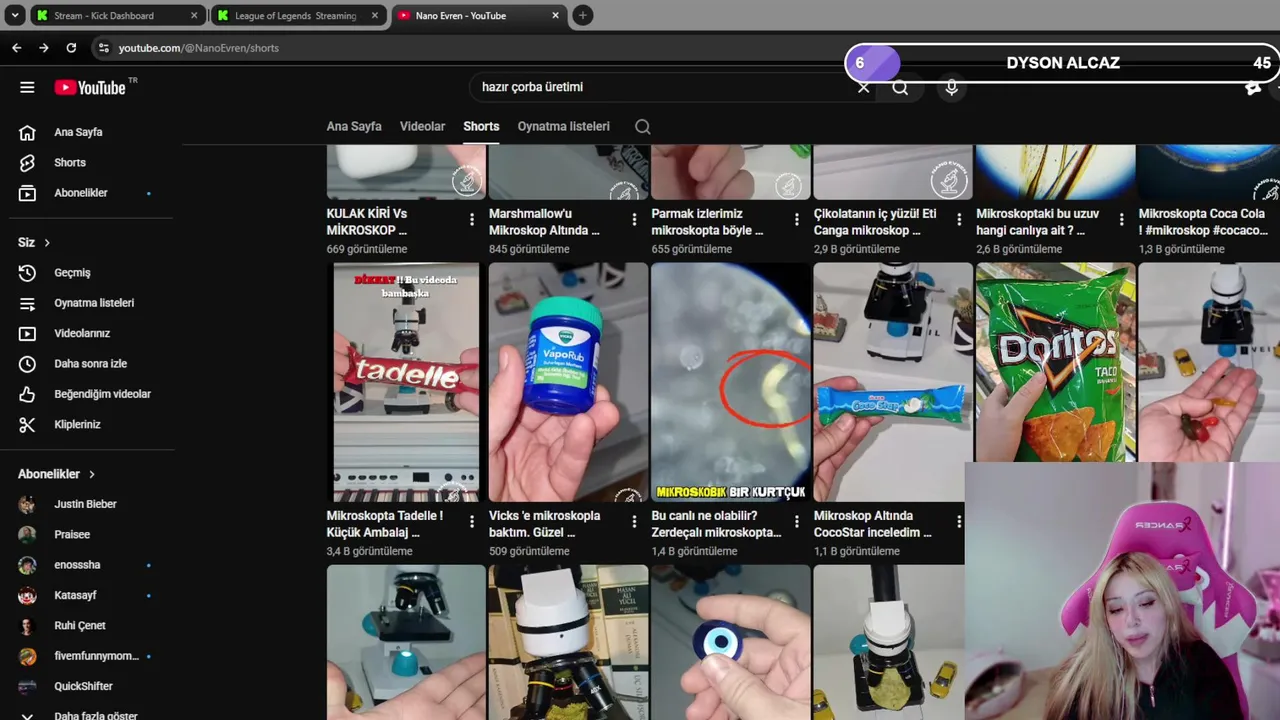The image size is (1280, 720).
Task: Open the YouTube hamburger guide menu
Action: [x=27, y=87]
